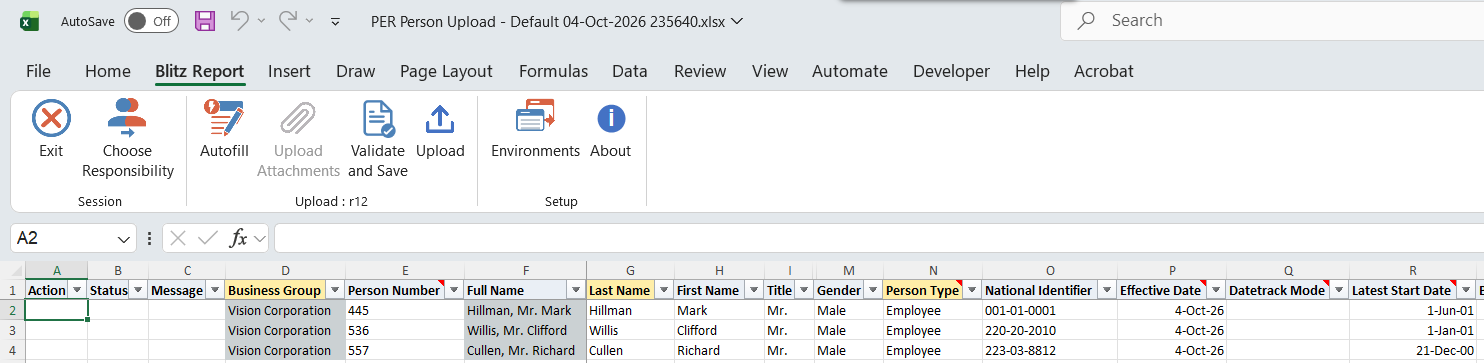This screenshot has height=363, width=1484.
Task: Switch to the Insert tab
Action: point(289,71)
